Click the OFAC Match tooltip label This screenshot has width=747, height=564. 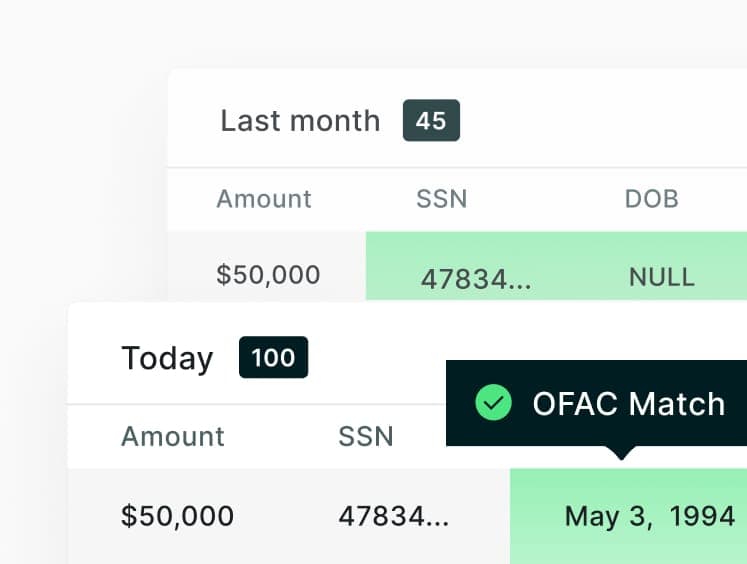tap(629, 404)
